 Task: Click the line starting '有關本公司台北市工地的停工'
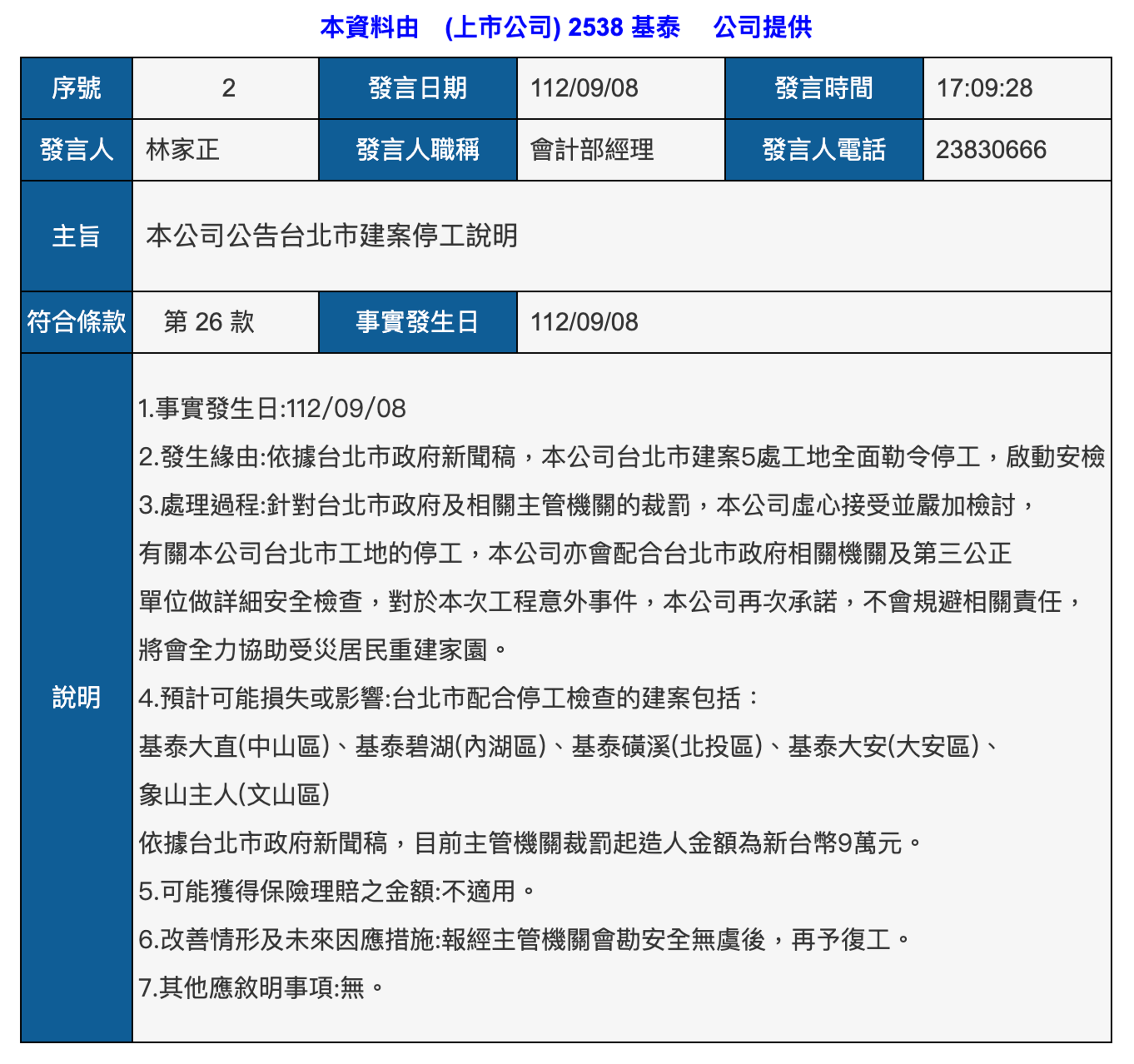coord(575,554)
